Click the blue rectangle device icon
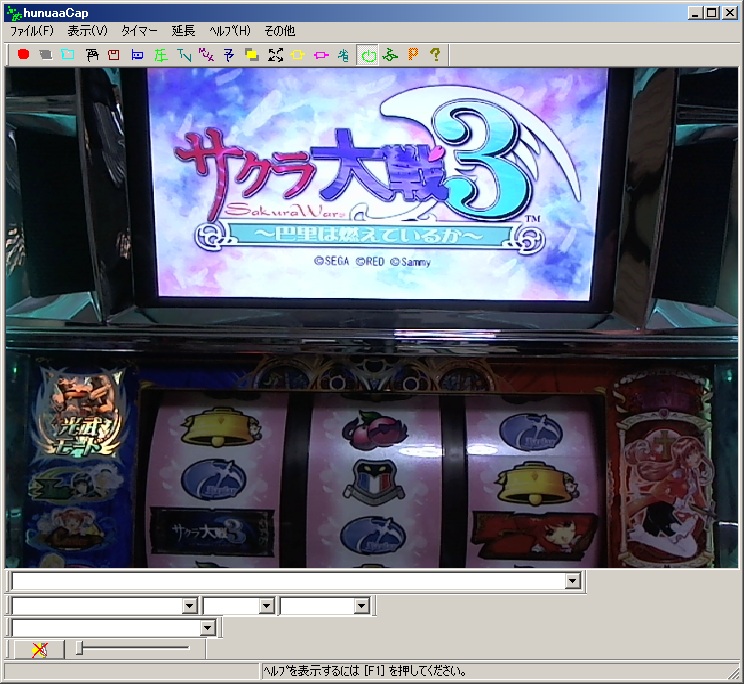 [x=137, y=55]
